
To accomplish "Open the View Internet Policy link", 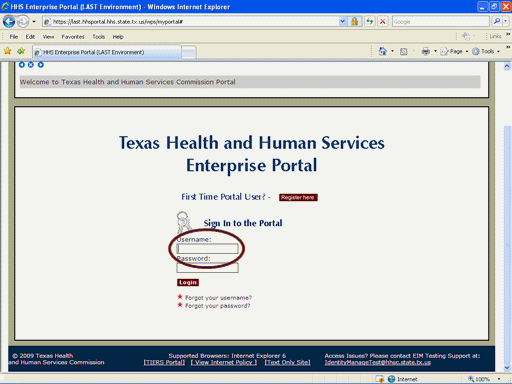I will (224, 362).
